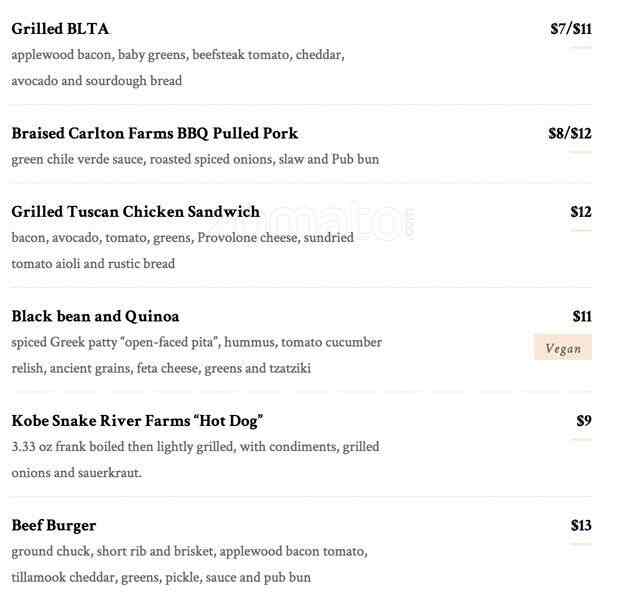Click the Vegan tag badge
621x600 pixels.
pyautogui.click(x=563, y=348)
